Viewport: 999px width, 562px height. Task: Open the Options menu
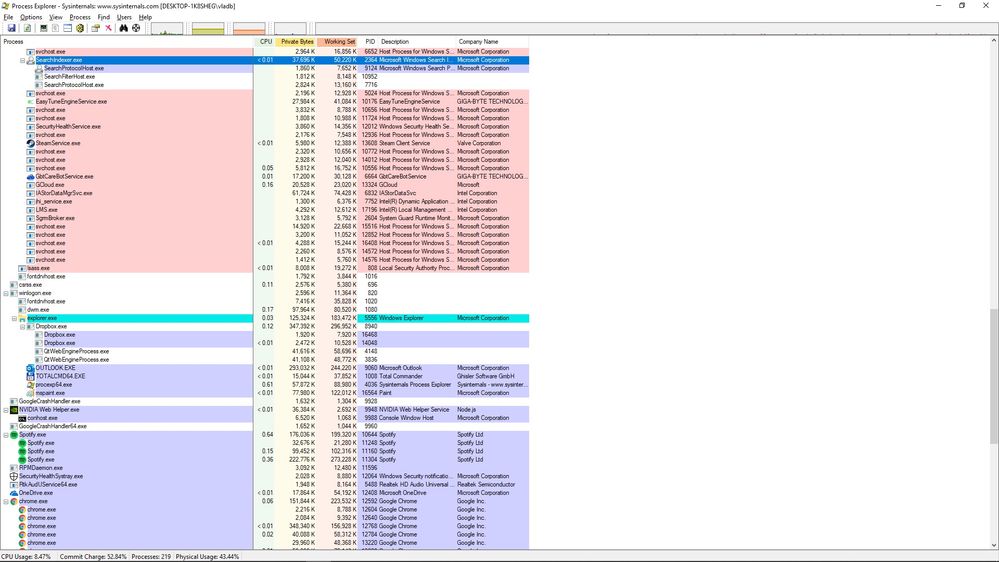coord(31,17)
